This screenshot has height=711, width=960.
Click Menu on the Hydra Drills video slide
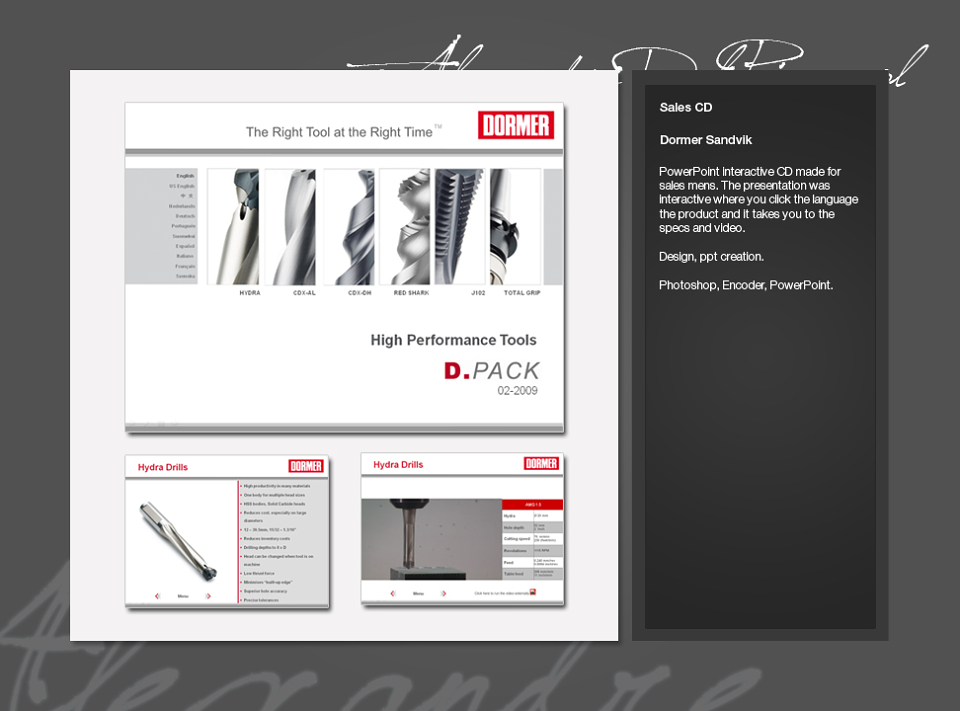coord(418,593)
